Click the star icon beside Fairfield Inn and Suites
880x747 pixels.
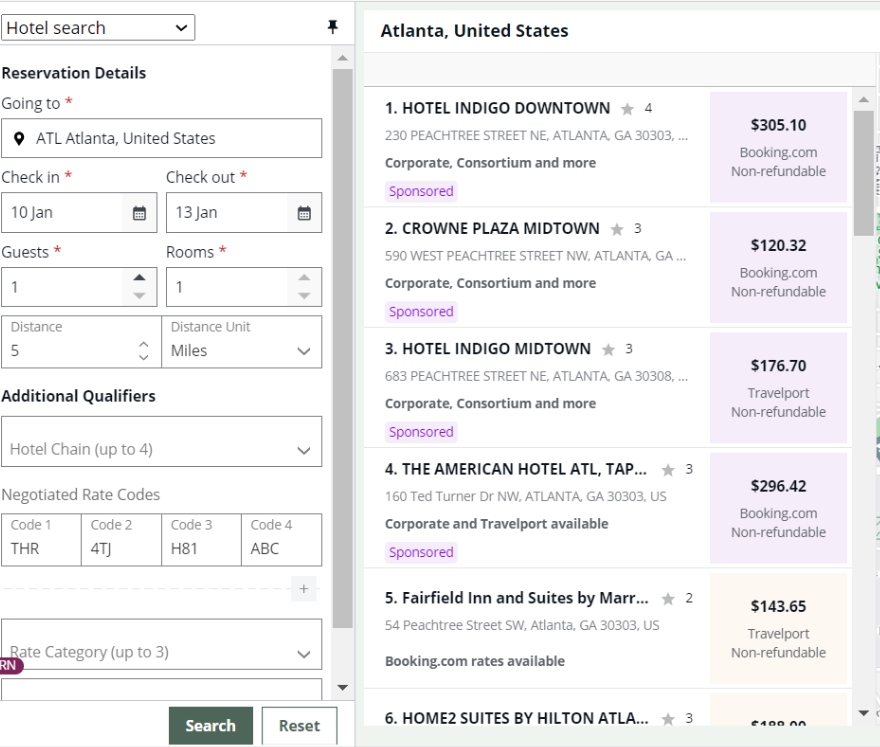pos(668,599)
